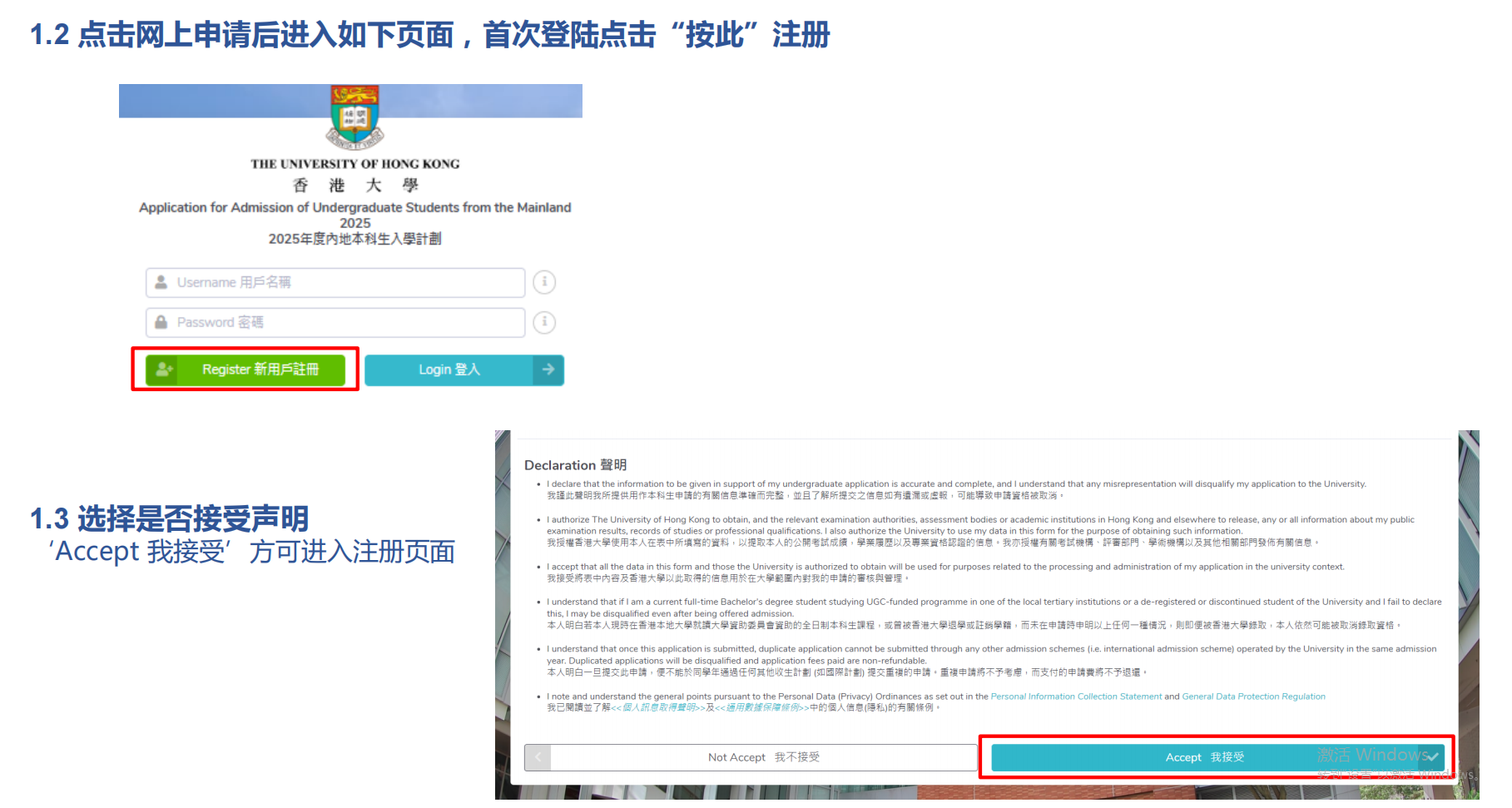Click '2025年度內地本科生入學計劃' text
This screenshot has width=1512, height=808.
(x=354, y=239)
